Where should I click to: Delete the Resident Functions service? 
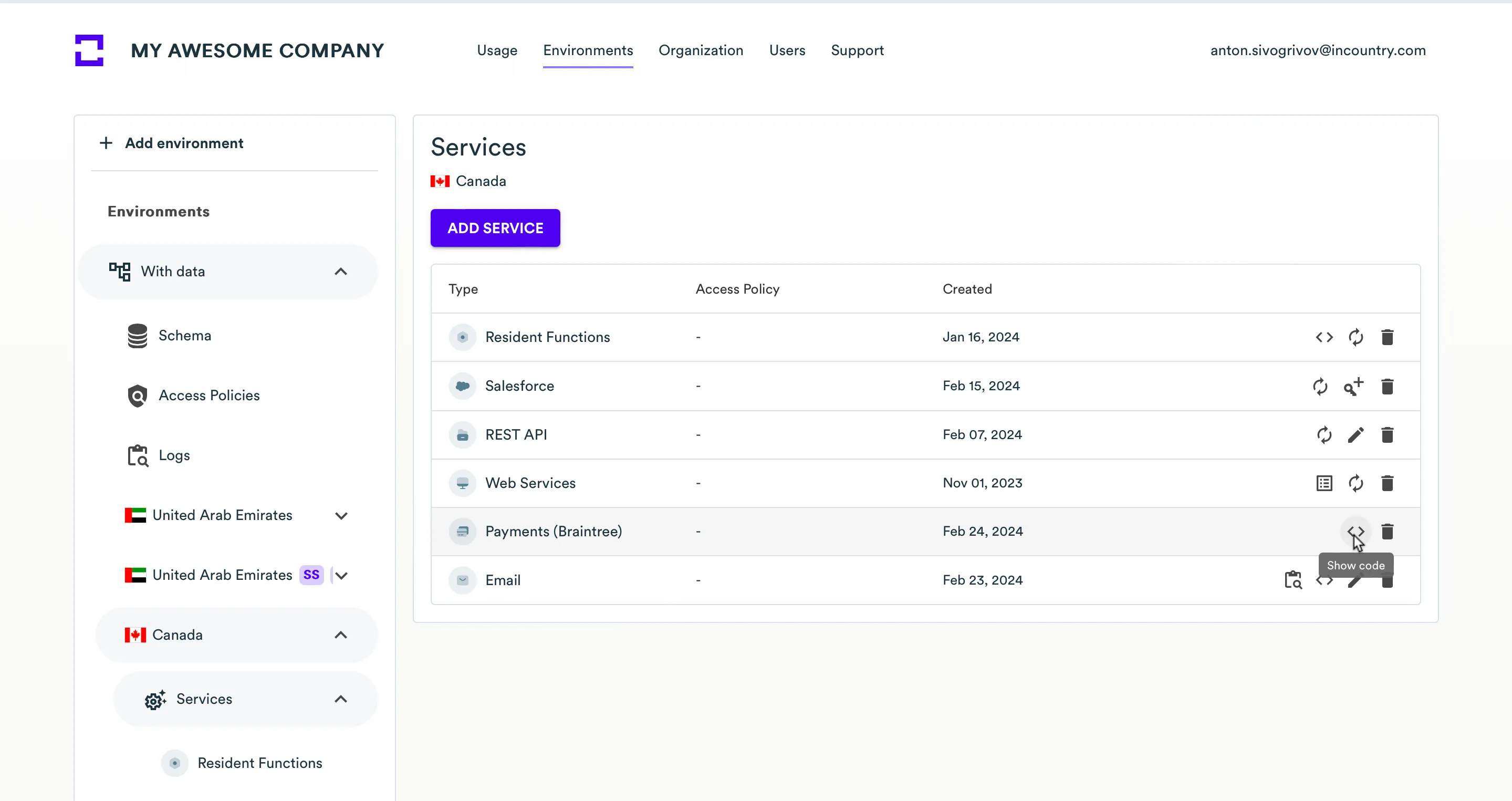[x=1387, y=337]
